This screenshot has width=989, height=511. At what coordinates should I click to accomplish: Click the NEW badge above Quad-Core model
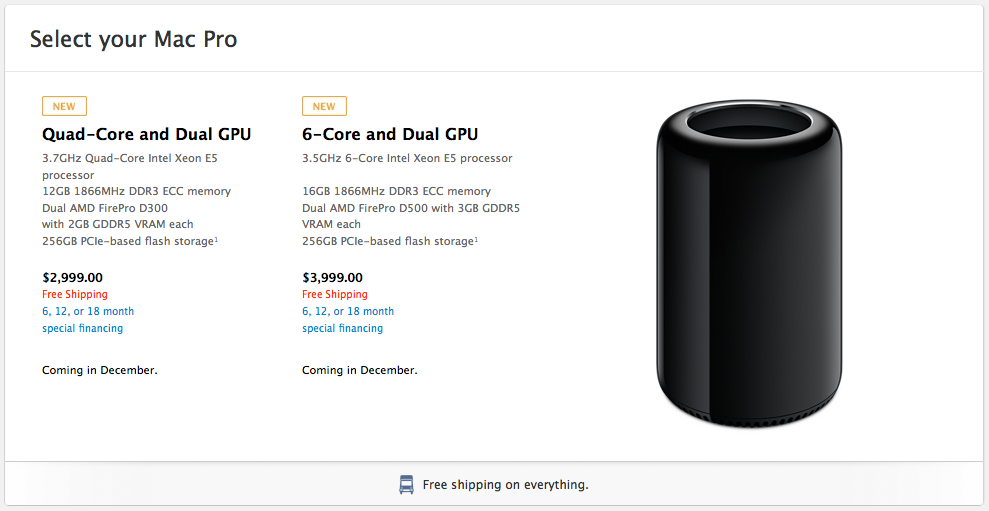tap(64, 106)
